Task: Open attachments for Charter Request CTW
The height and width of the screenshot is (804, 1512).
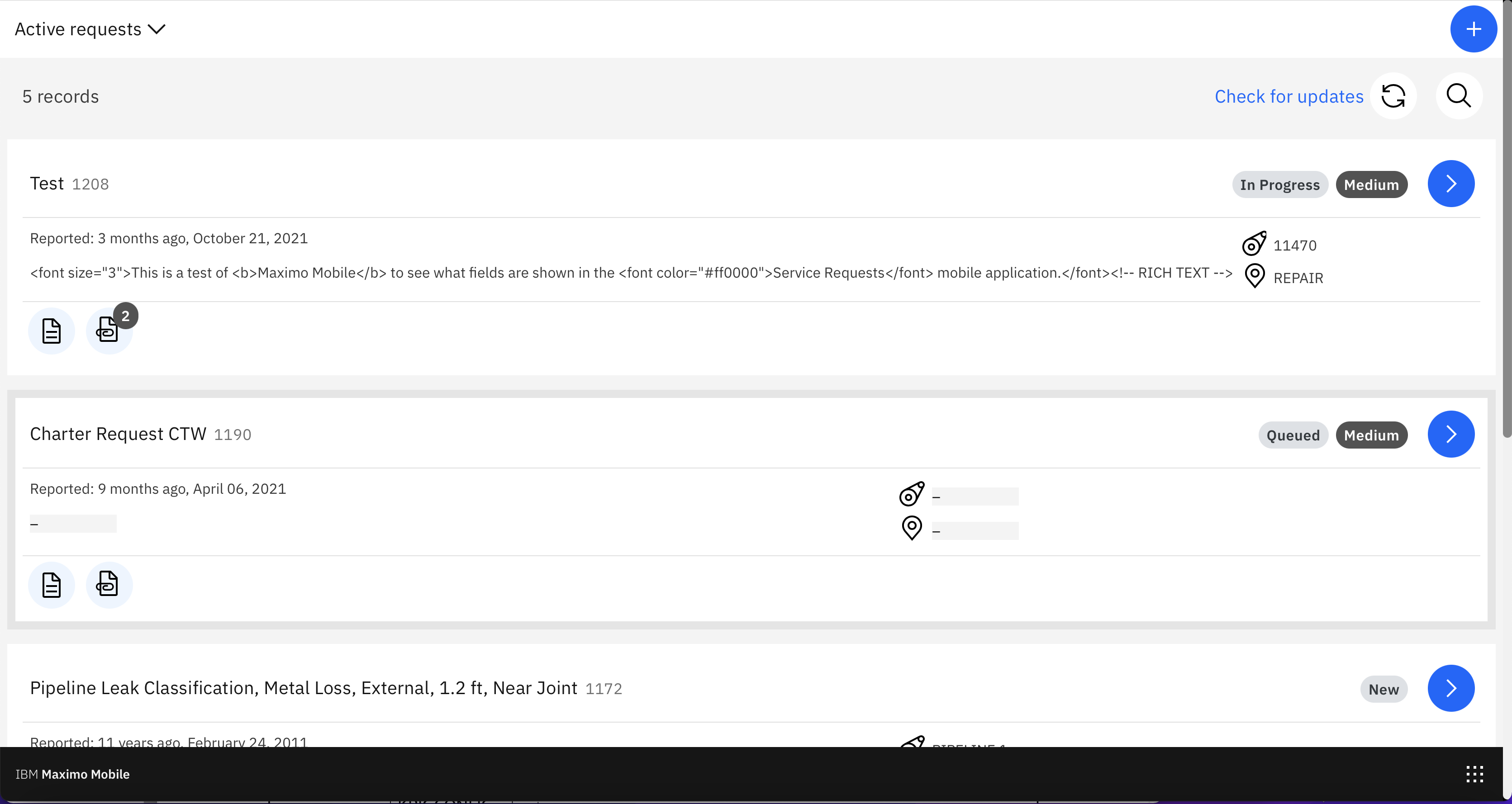Action: (109, 585)
